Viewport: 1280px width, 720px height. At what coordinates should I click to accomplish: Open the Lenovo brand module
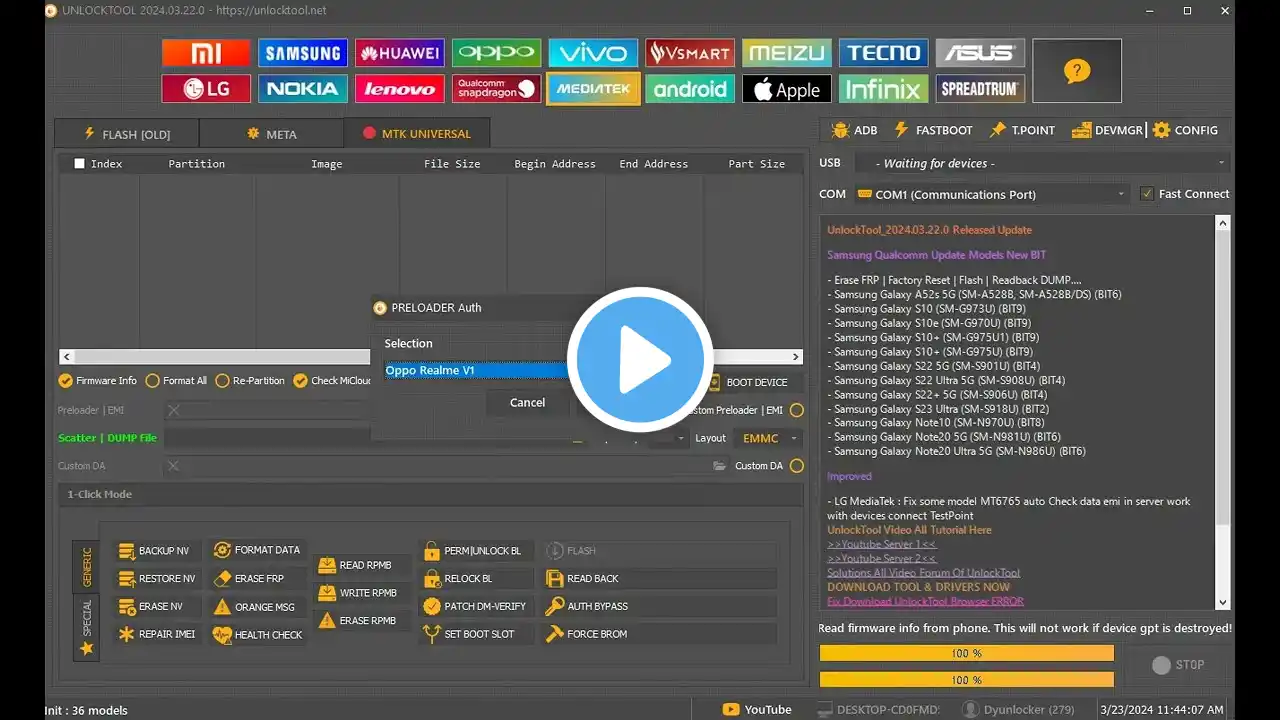pos(399,89)
